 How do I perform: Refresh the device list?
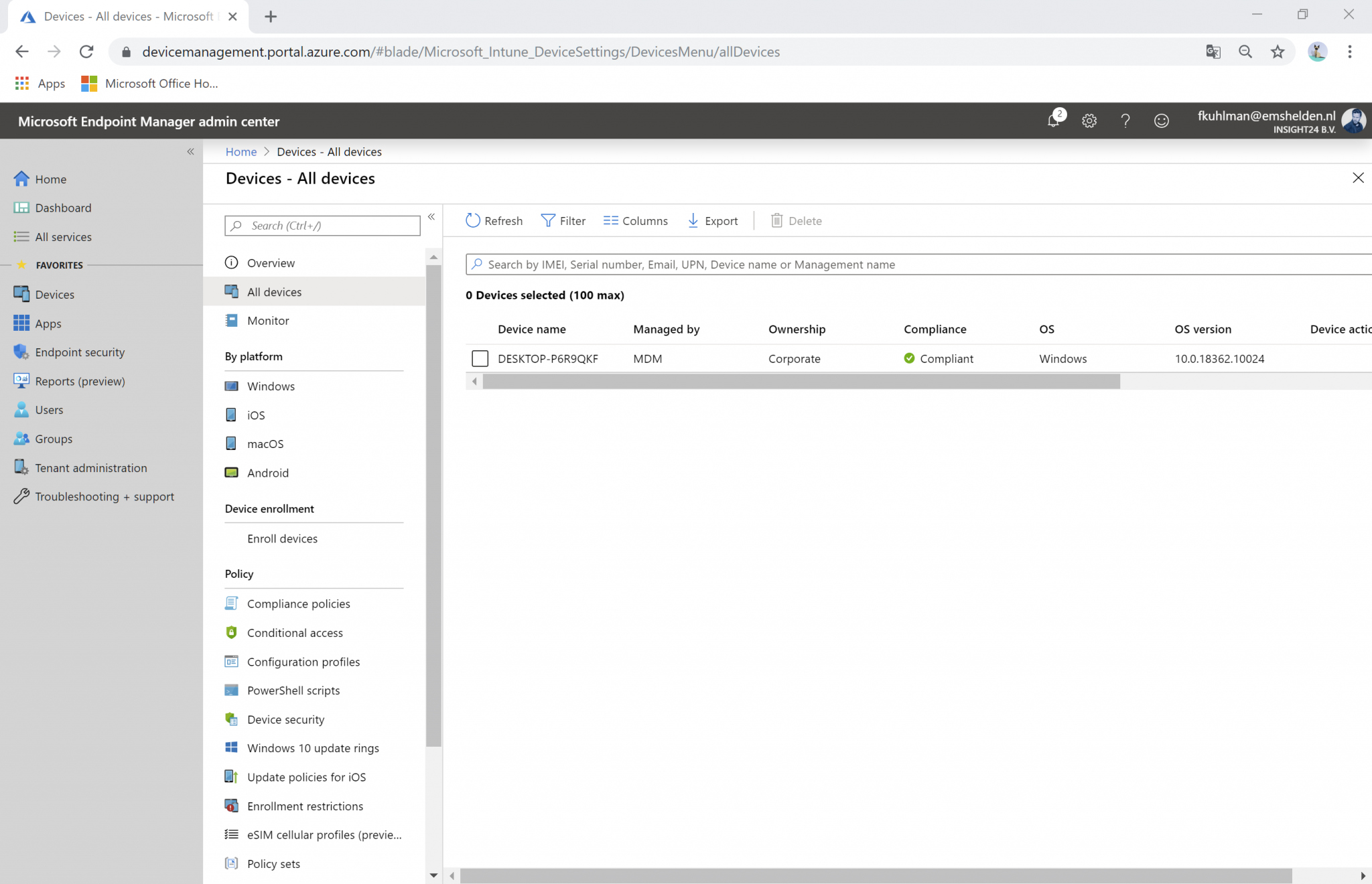pyautogui.click(x=494, y=220)
